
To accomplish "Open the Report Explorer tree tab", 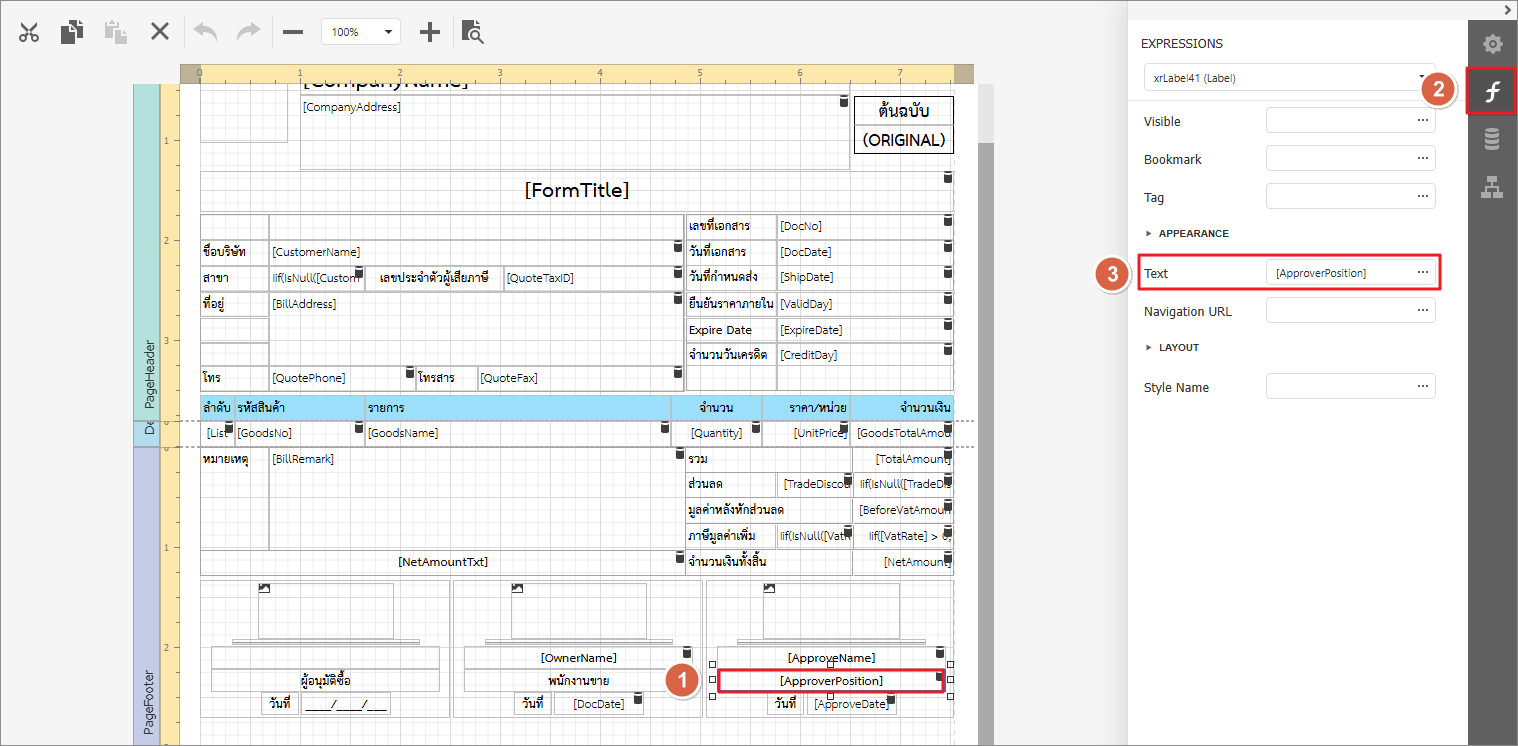I will [1492, 187].
